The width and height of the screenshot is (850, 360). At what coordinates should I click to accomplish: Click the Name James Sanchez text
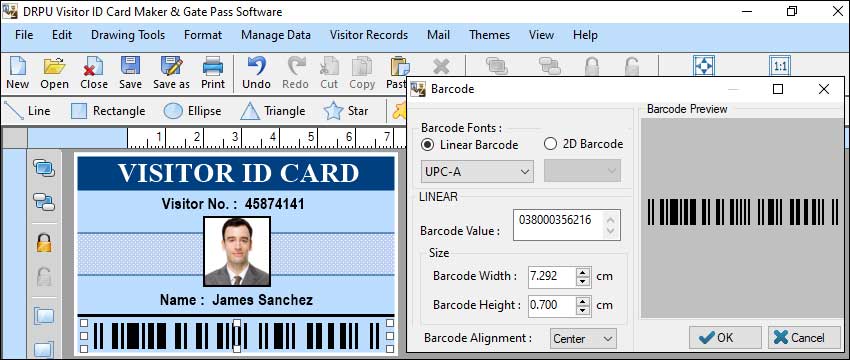pyautogui.click(x=236, y=299)
